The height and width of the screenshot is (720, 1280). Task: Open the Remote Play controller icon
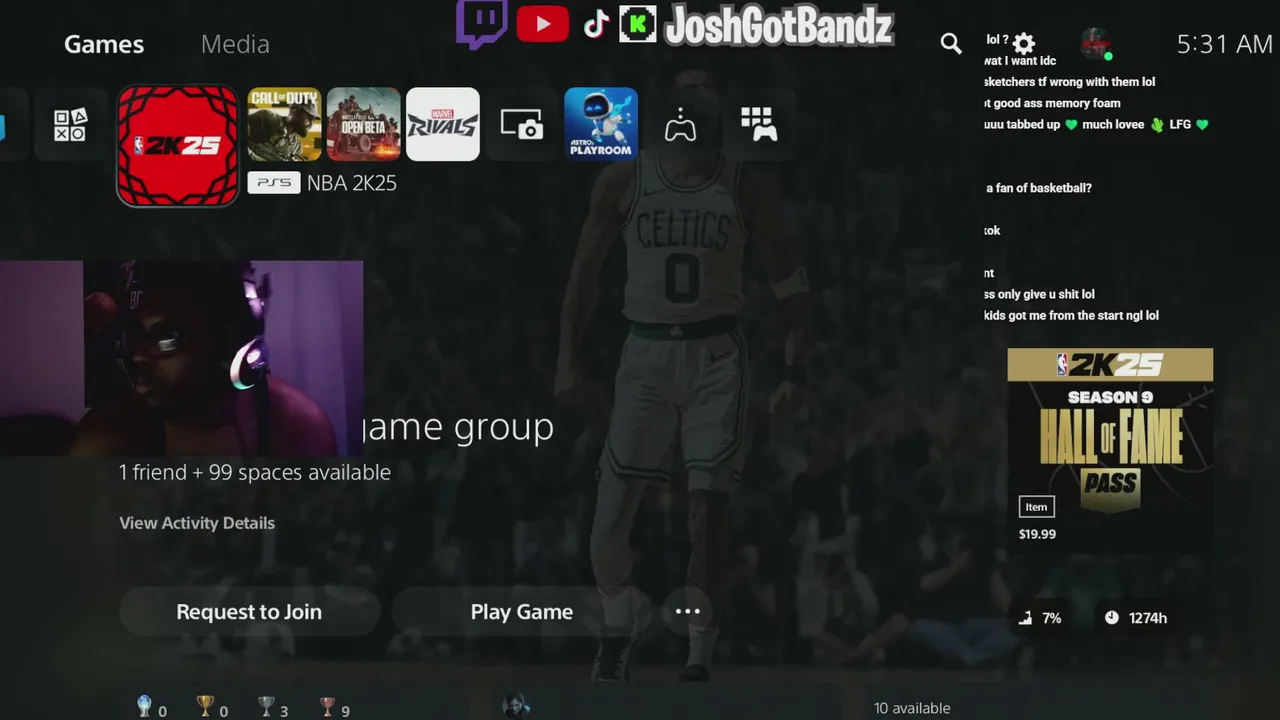coord(680,125)
